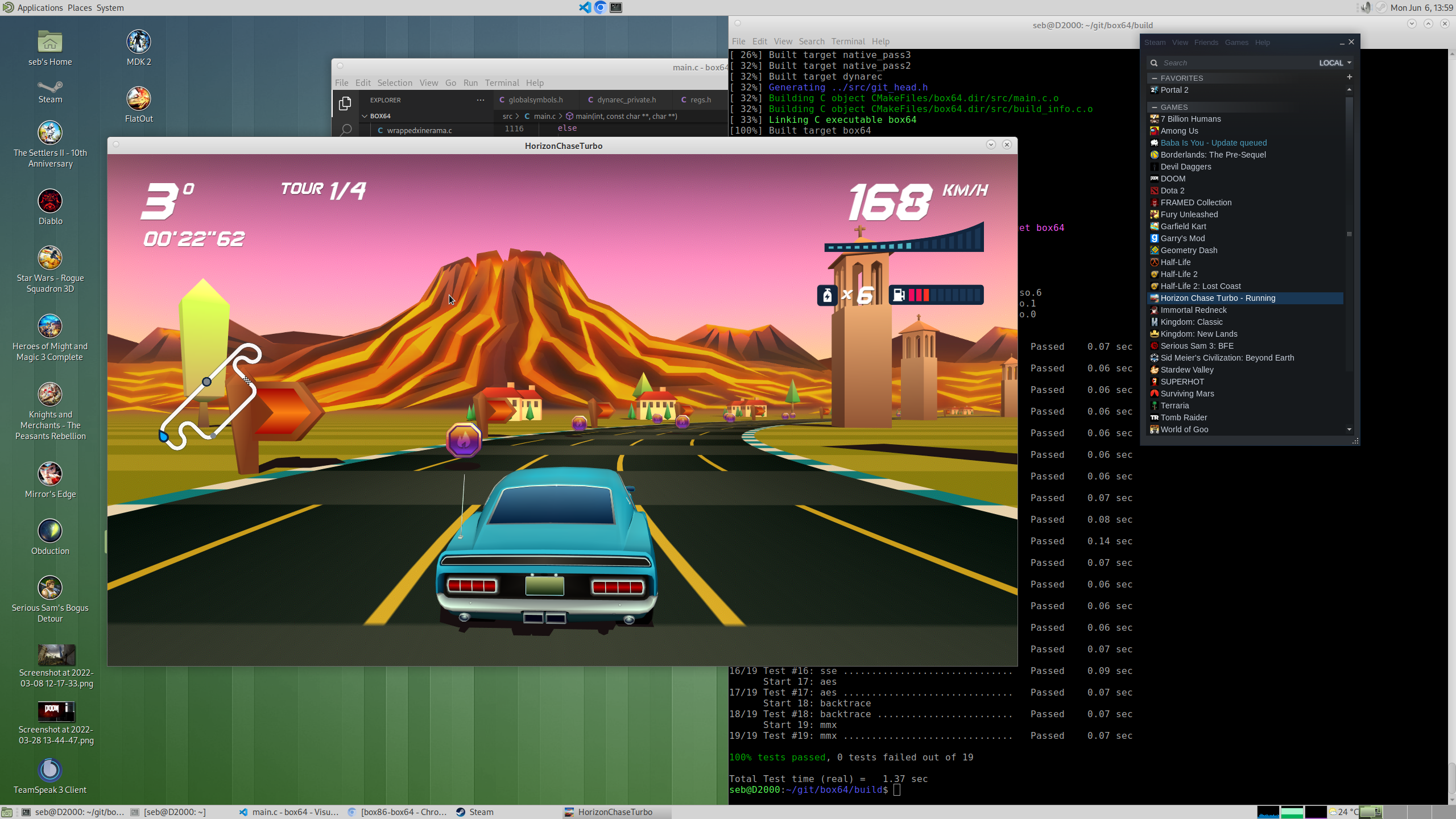Select Horizon Chase Turbo - Running entry

[x=1246, y=298]
